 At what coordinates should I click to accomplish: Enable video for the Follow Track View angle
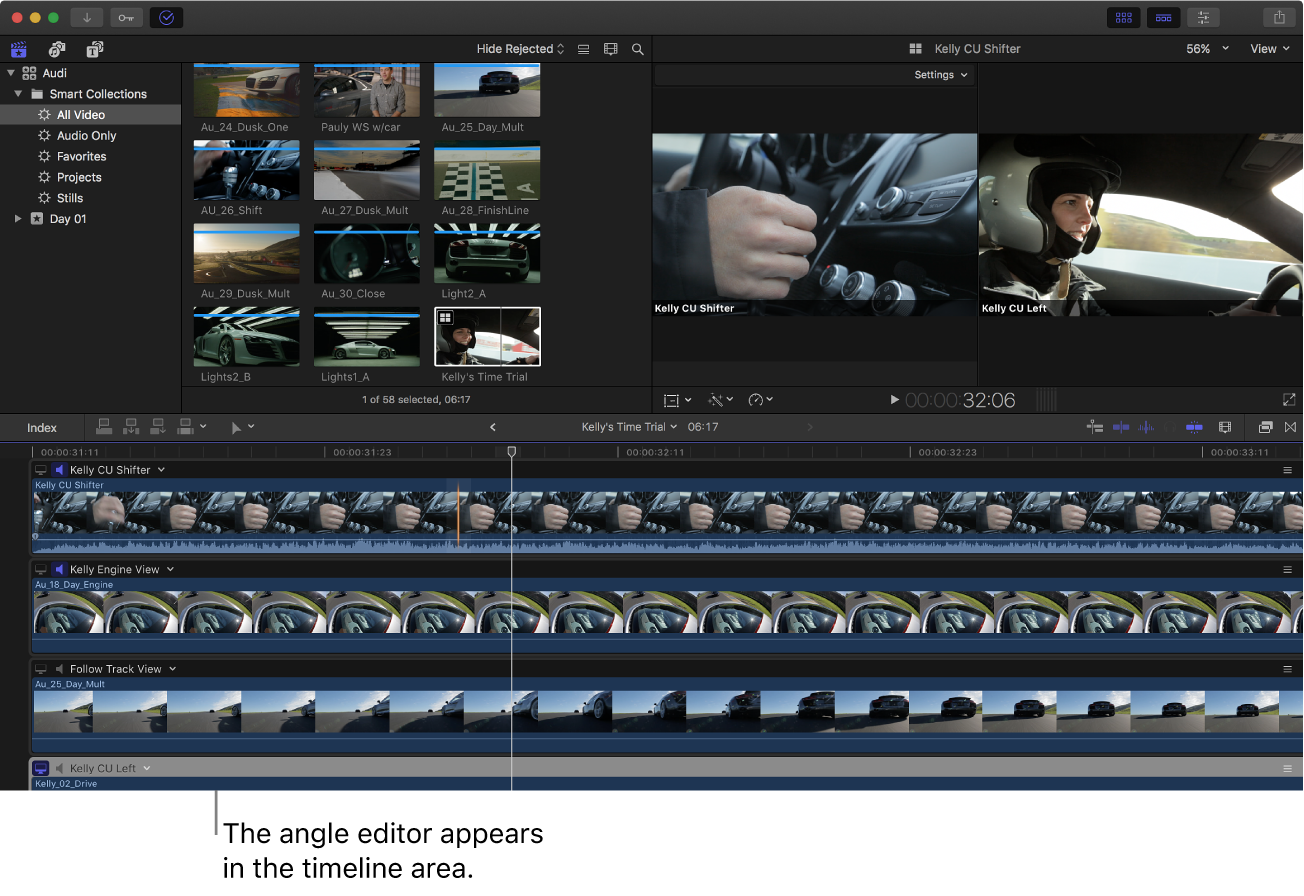point(41,668)
